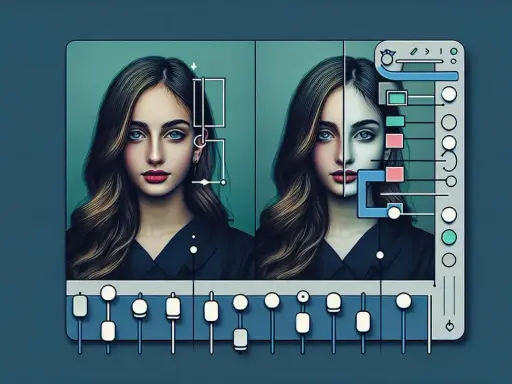The width and height of the screenshot is (512, 384).
Task: Click the grey lower knob on sixth bottom slider
Action: point(240,339)
